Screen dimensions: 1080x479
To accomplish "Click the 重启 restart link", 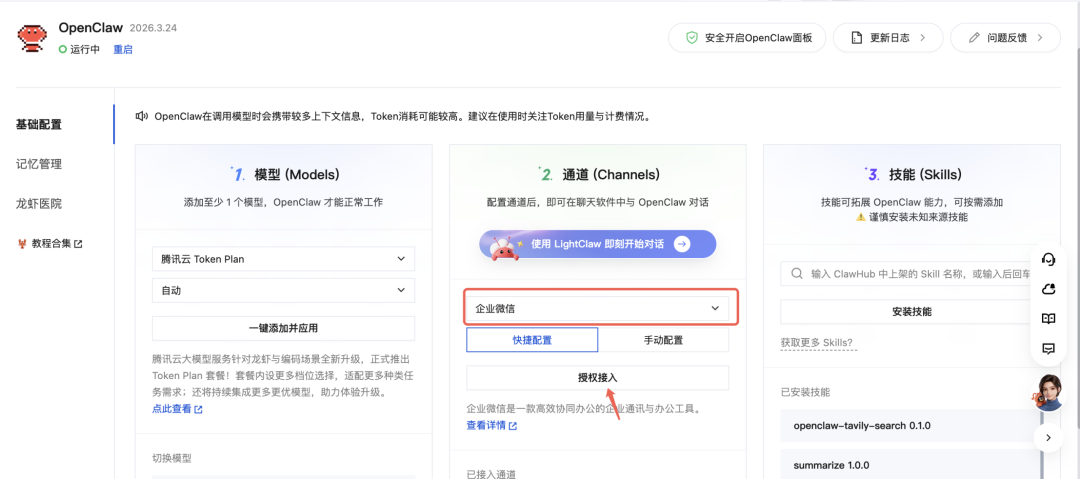I will coord(123,50).
